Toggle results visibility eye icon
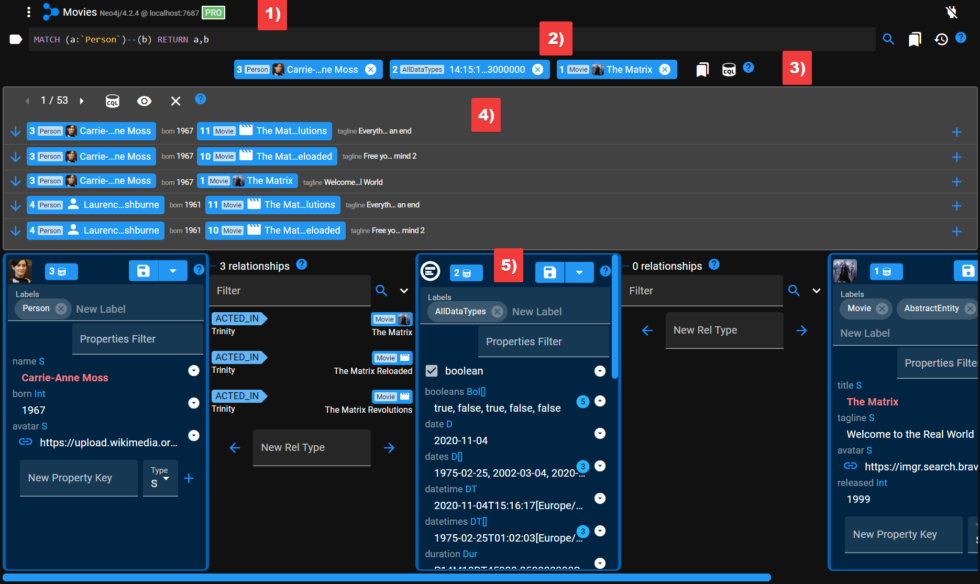Viewport: 980px width, 584px height. point(144,101)
